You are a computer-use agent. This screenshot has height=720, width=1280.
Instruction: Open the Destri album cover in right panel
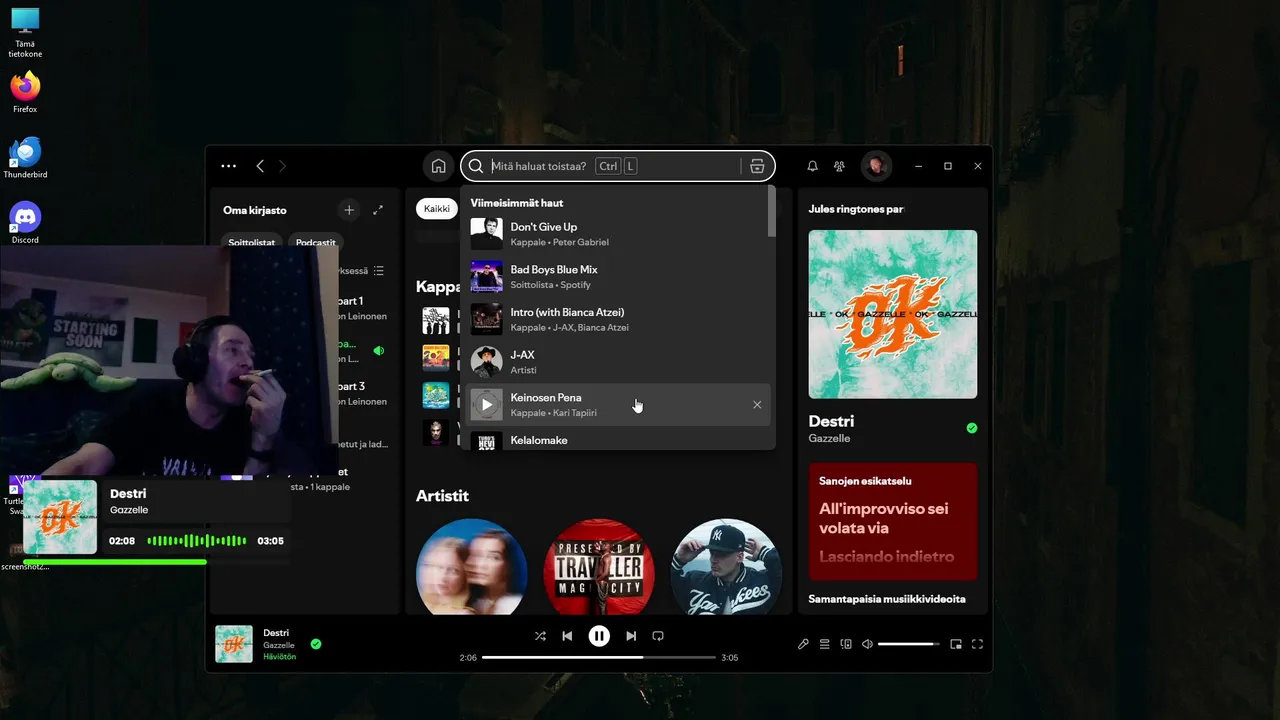(x=893, y=314)
